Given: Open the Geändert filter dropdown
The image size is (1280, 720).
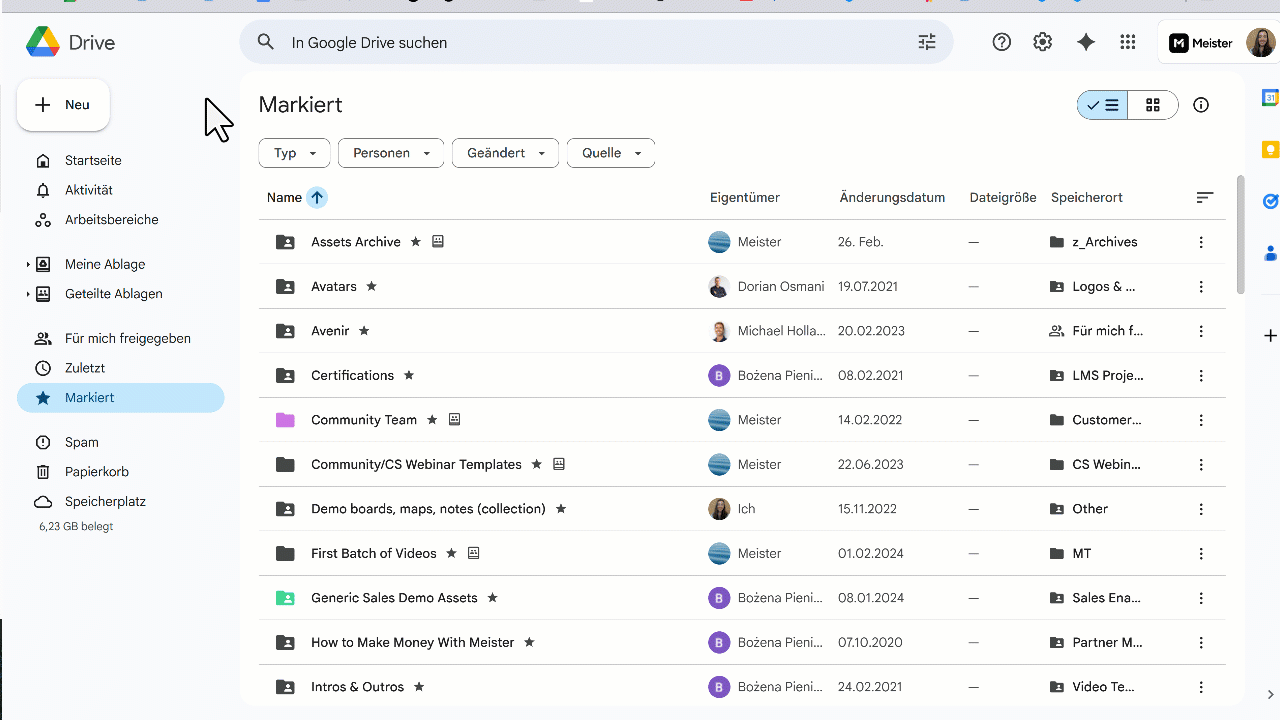Looking at the screenshot, I should click(x=505, y=153).
